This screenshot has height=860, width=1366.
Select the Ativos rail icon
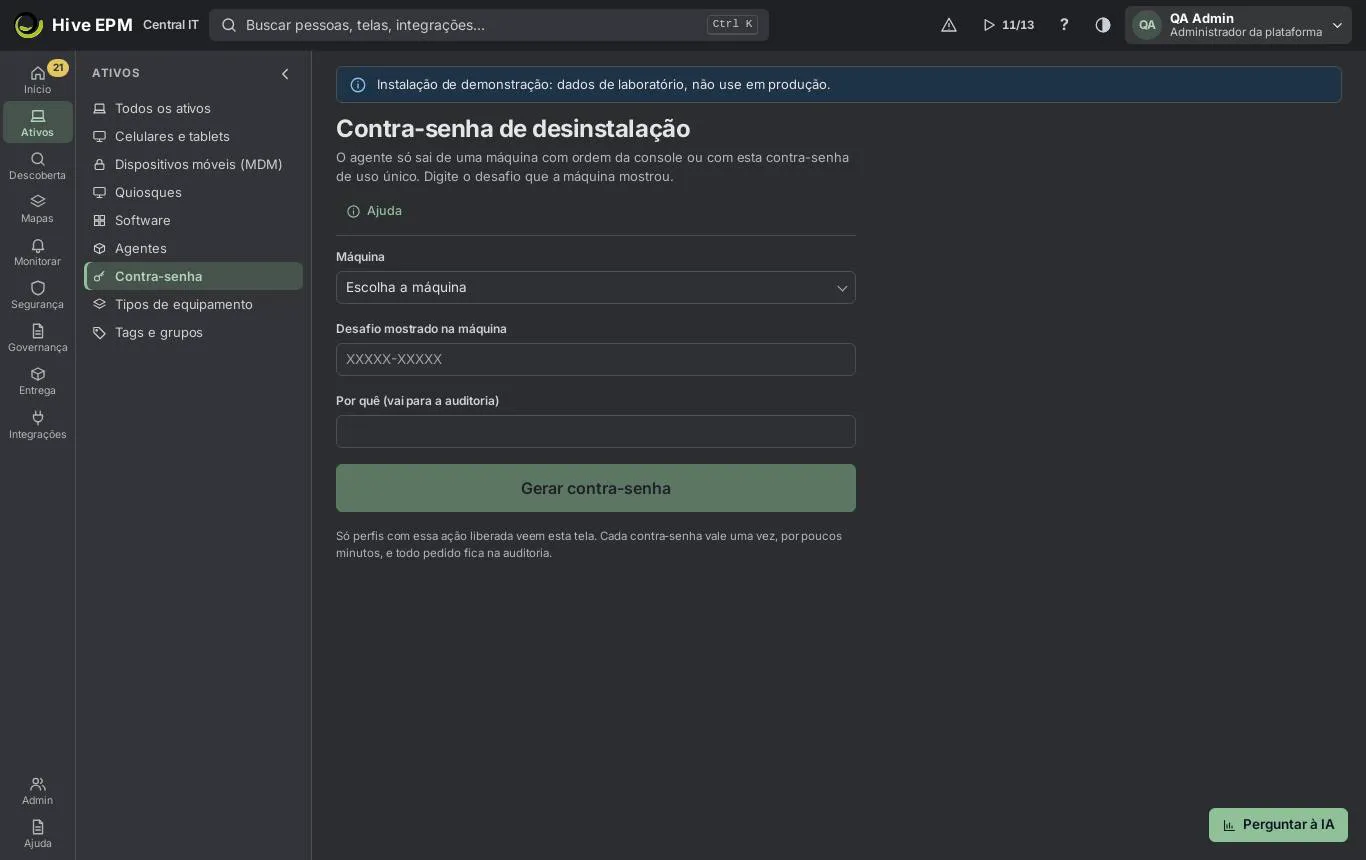38,122
